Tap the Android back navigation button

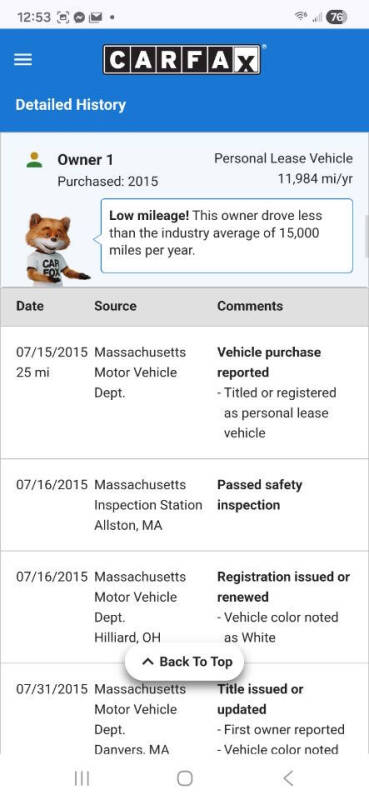(288, 778)
